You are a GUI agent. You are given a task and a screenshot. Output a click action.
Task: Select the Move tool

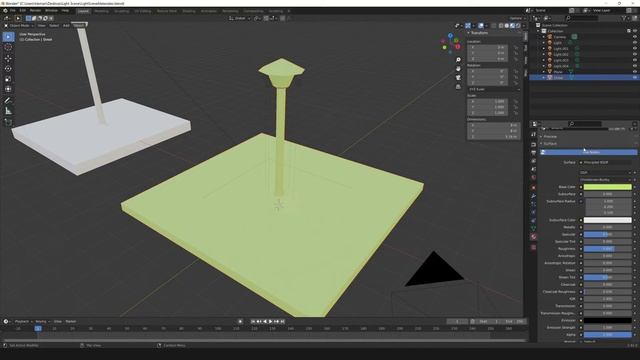(x=8, y=58)
